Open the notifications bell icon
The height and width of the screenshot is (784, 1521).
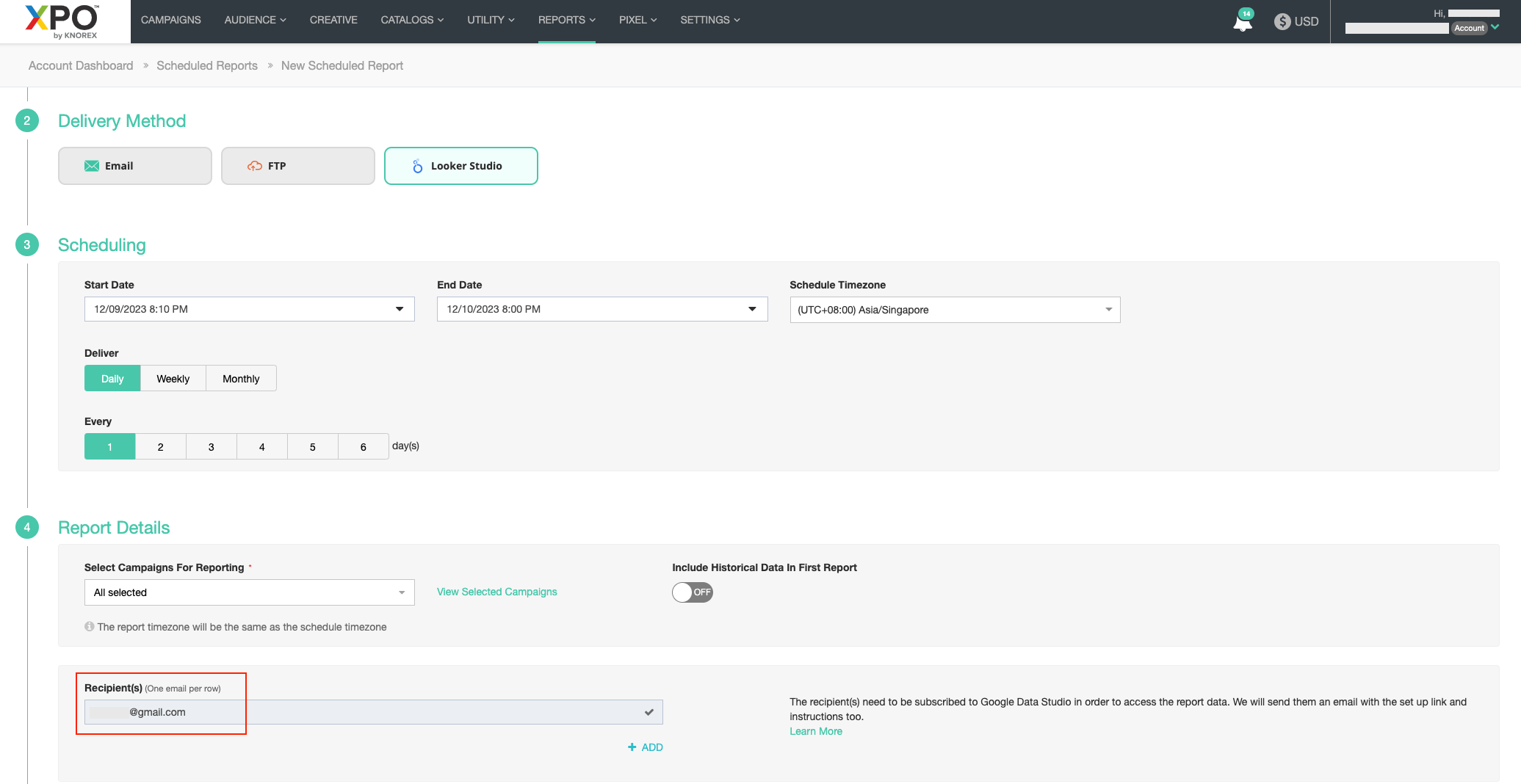point(1242,22)
